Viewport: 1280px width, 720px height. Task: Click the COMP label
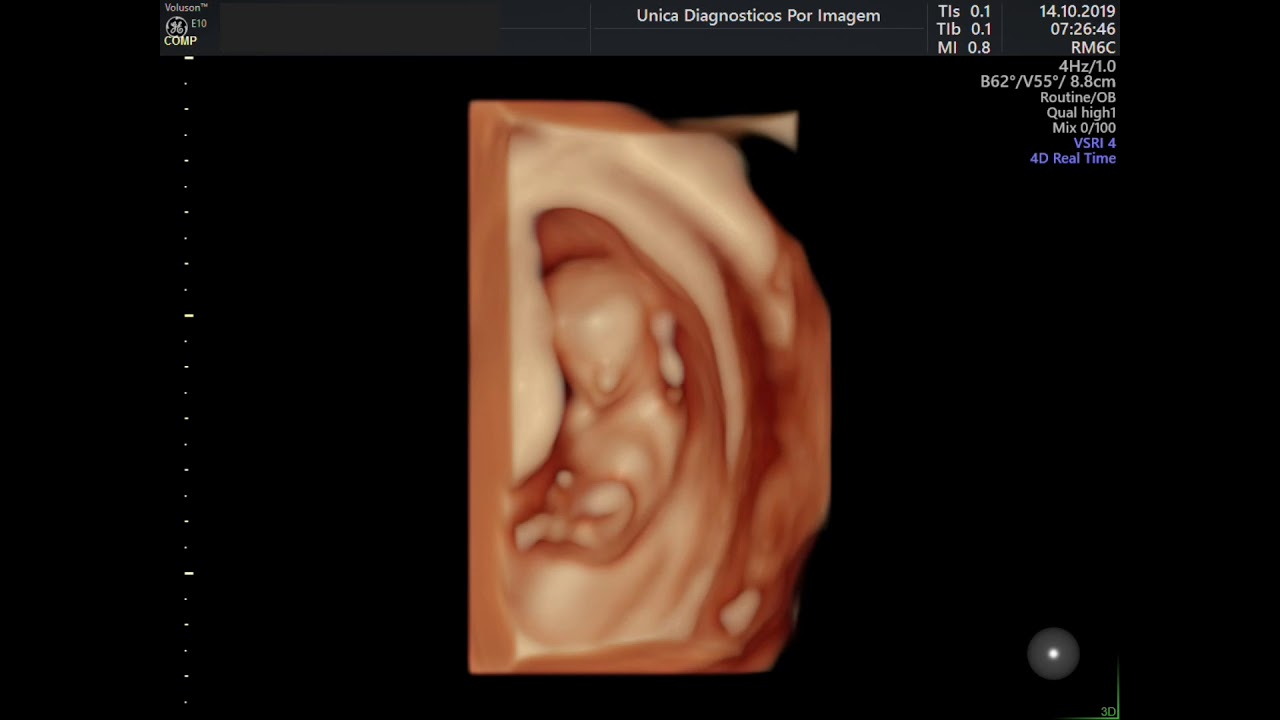pyautogui.click(x=181, y=41)
